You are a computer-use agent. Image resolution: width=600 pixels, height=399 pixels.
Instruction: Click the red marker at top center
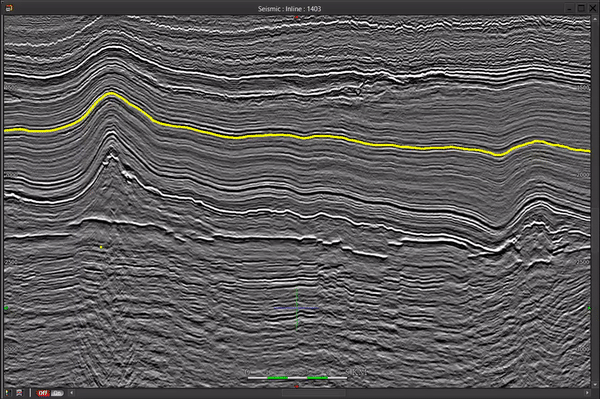click(297, 17)
